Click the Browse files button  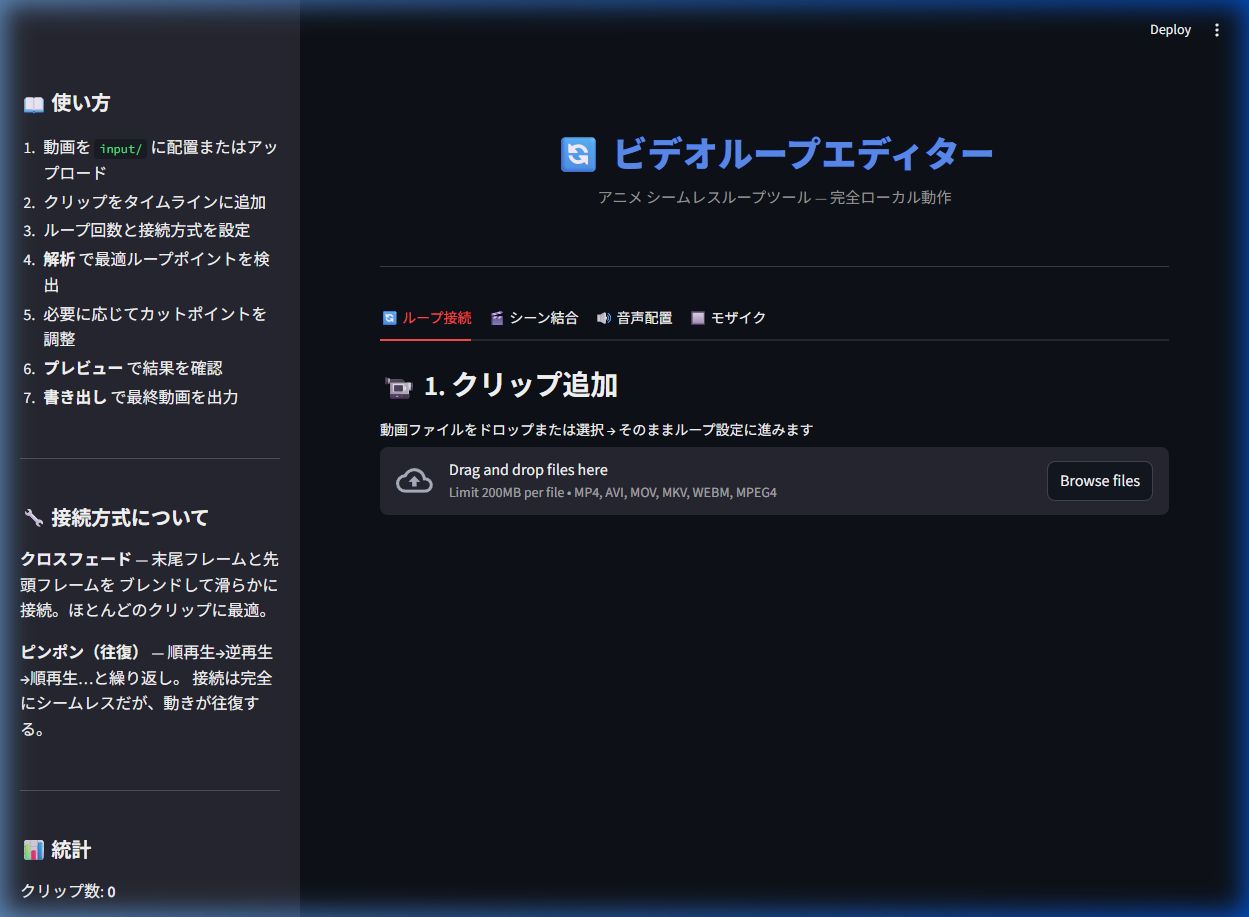(1099, 481)
